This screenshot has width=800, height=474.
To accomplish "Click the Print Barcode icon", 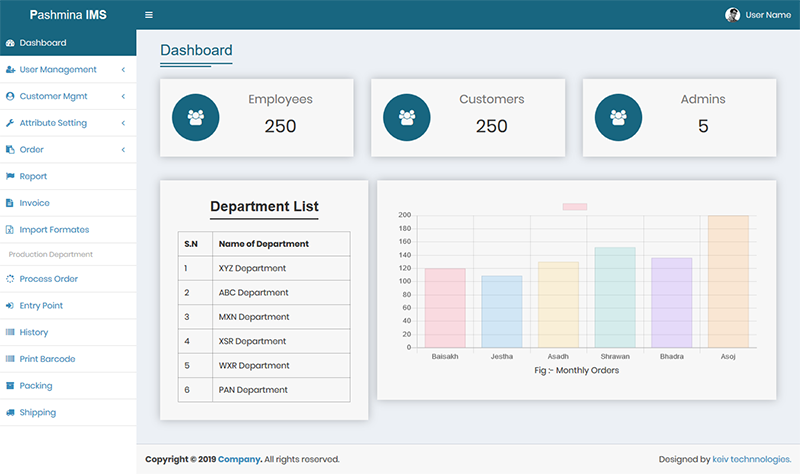I will (10, 359).
